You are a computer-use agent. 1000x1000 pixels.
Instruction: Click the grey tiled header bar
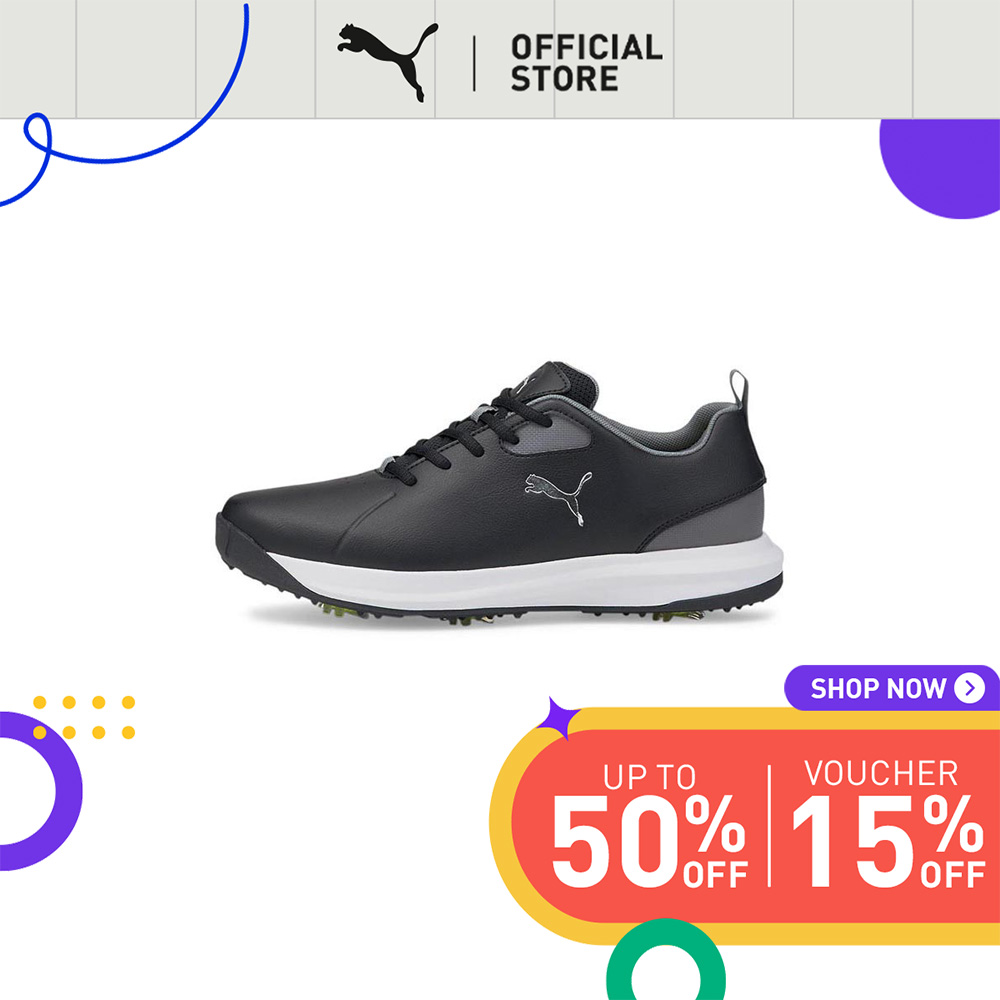click(x=500, y=59)
